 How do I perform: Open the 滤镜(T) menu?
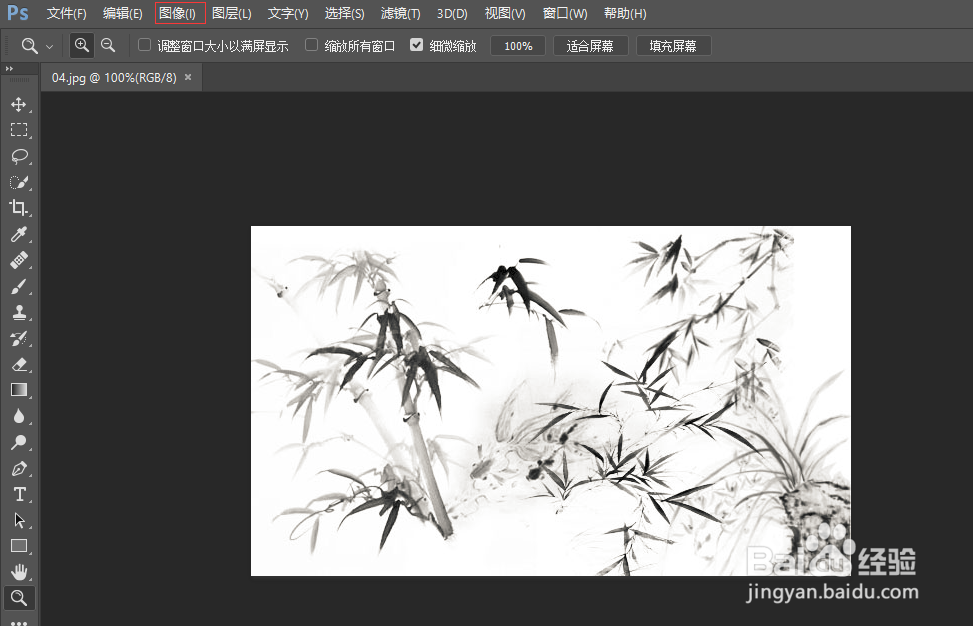[x=400, y=14]
